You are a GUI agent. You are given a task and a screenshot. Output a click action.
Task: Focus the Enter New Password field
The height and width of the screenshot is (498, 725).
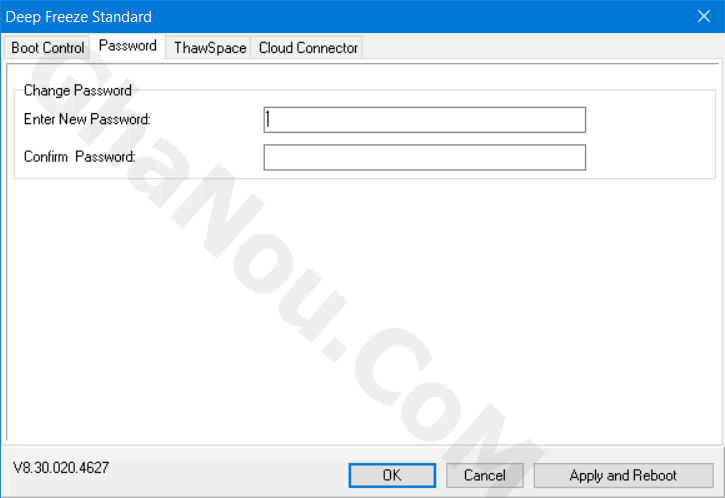pyautogui.click(x=424, y=120)
